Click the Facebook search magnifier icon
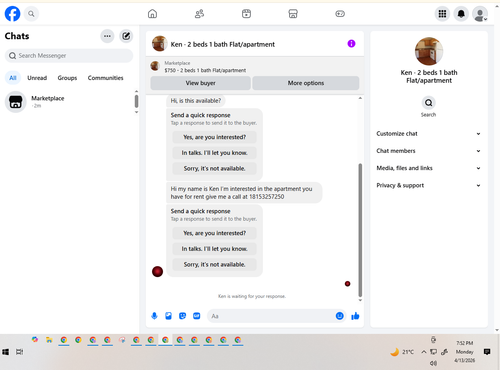The width and height of the screenshot is (500, 370). click(x=31, y=14)
